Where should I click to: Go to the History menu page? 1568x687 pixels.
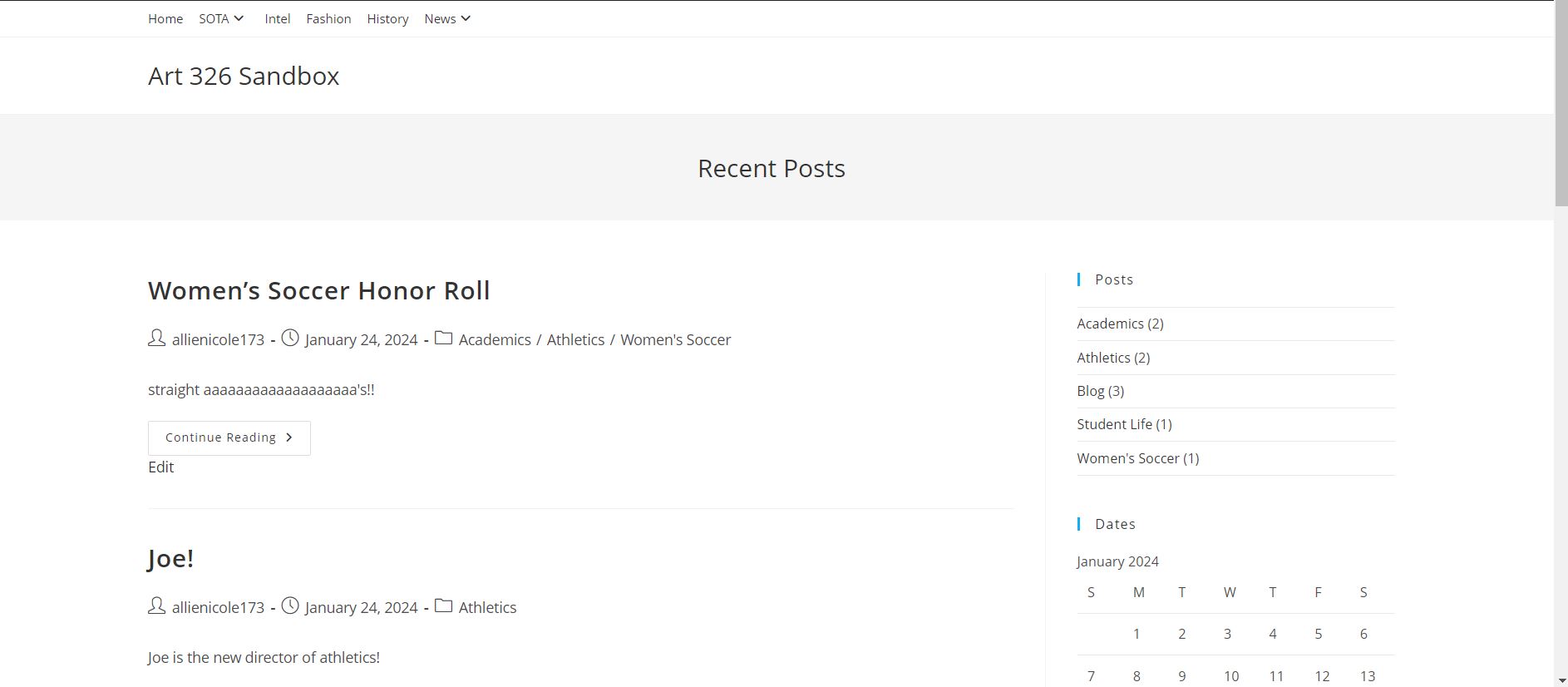387,18
